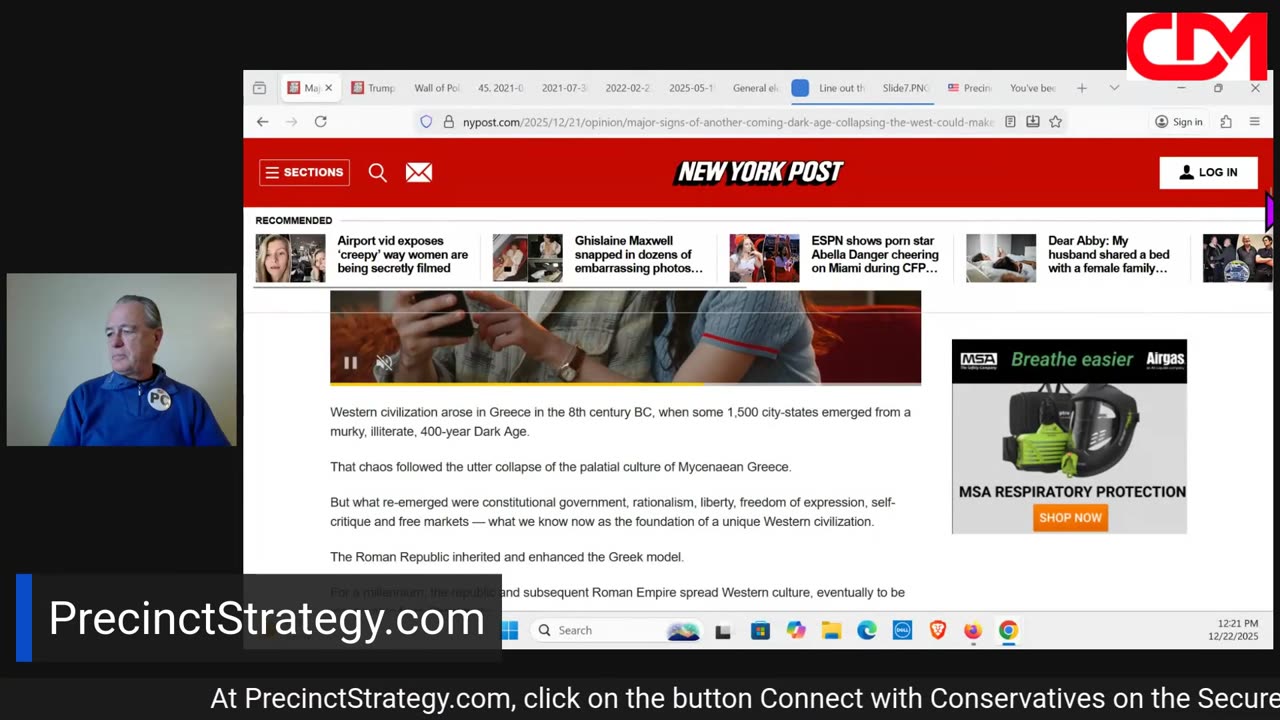Click the New York Post logo
The width and height of the screenshot is (1280, 720).
click(760, 172)
